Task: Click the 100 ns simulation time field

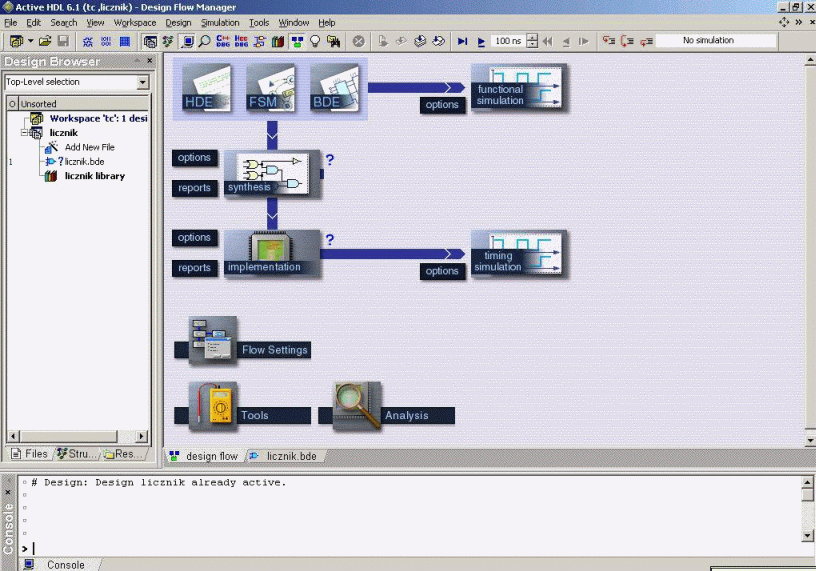Action: [x=508, y=41]
